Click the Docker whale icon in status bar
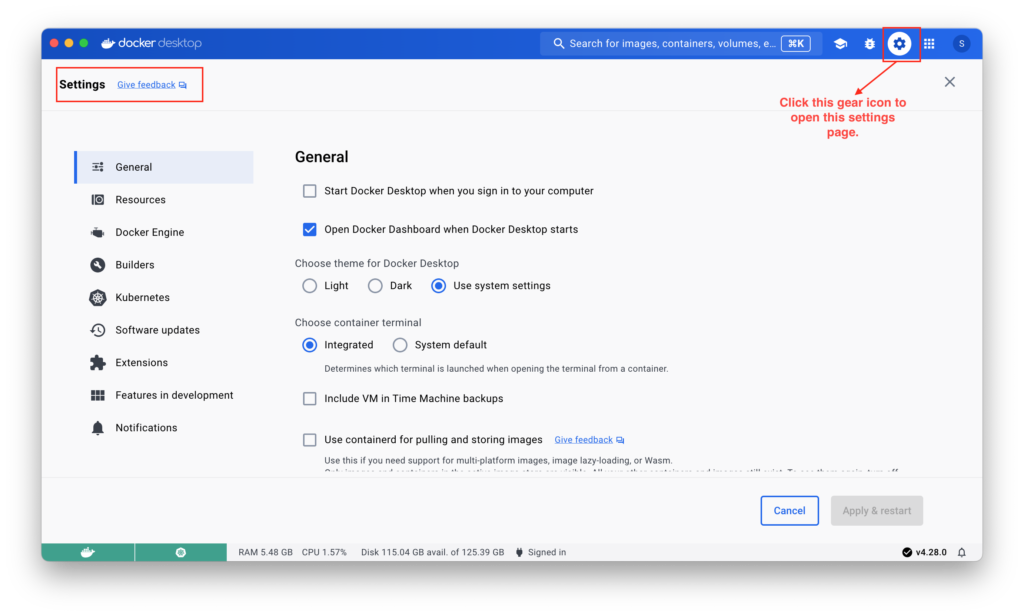Image resolution: width=1024 pixels, height=616 pixels. click(87, 552)
